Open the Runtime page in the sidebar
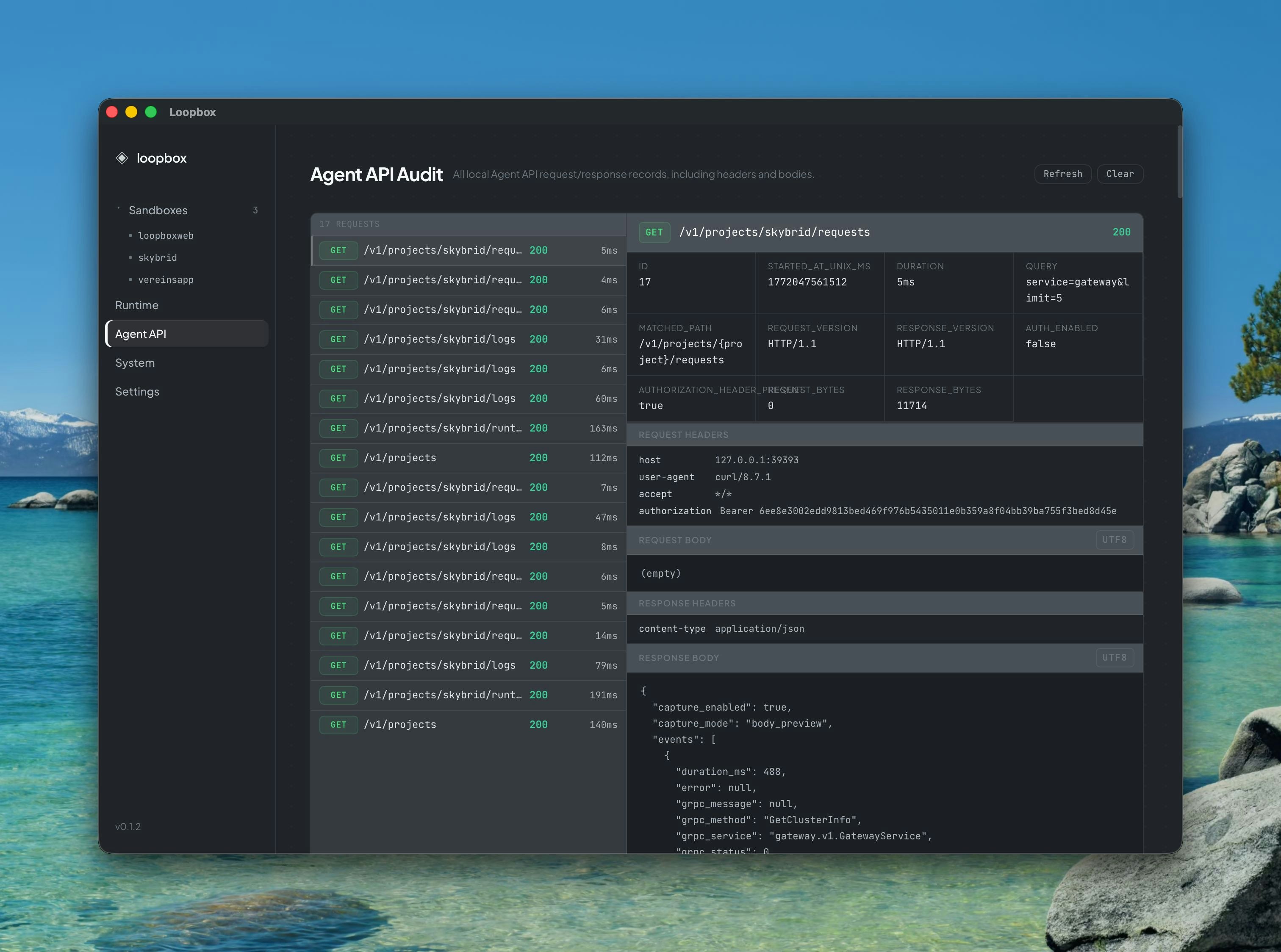This screenshot has width=1281, height=952. coord(137,305)
